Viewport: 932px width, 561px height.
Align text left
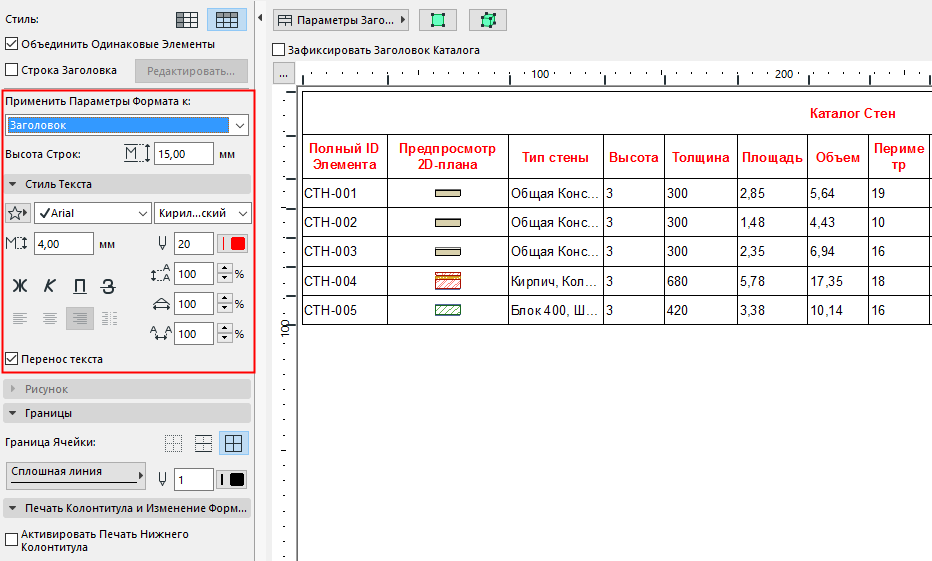click(20, 319)
